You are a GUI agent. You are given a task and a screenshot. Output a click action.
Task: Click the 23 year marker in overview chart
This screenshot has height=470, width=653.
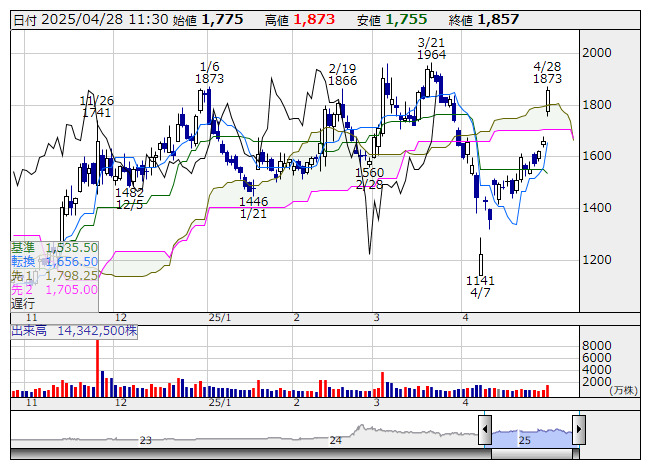145,440
